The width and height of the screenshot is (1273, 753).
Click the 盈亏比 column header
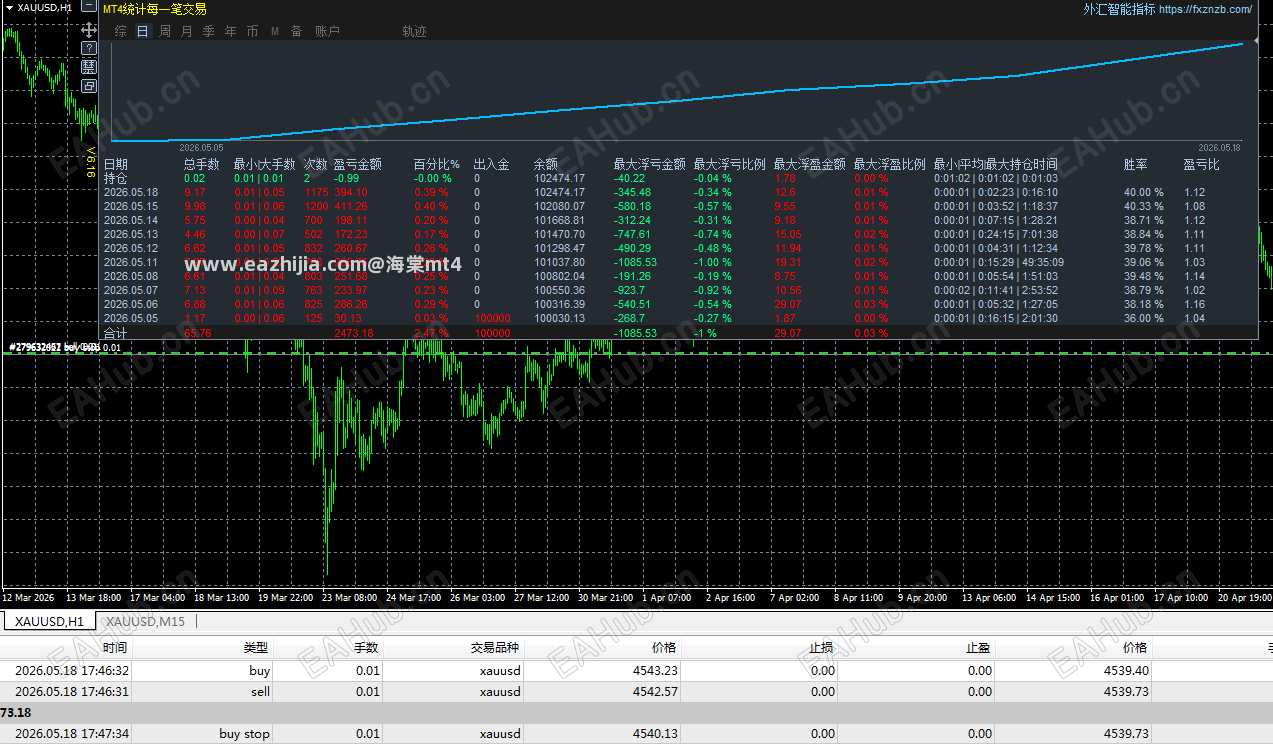click(1201, 164)
